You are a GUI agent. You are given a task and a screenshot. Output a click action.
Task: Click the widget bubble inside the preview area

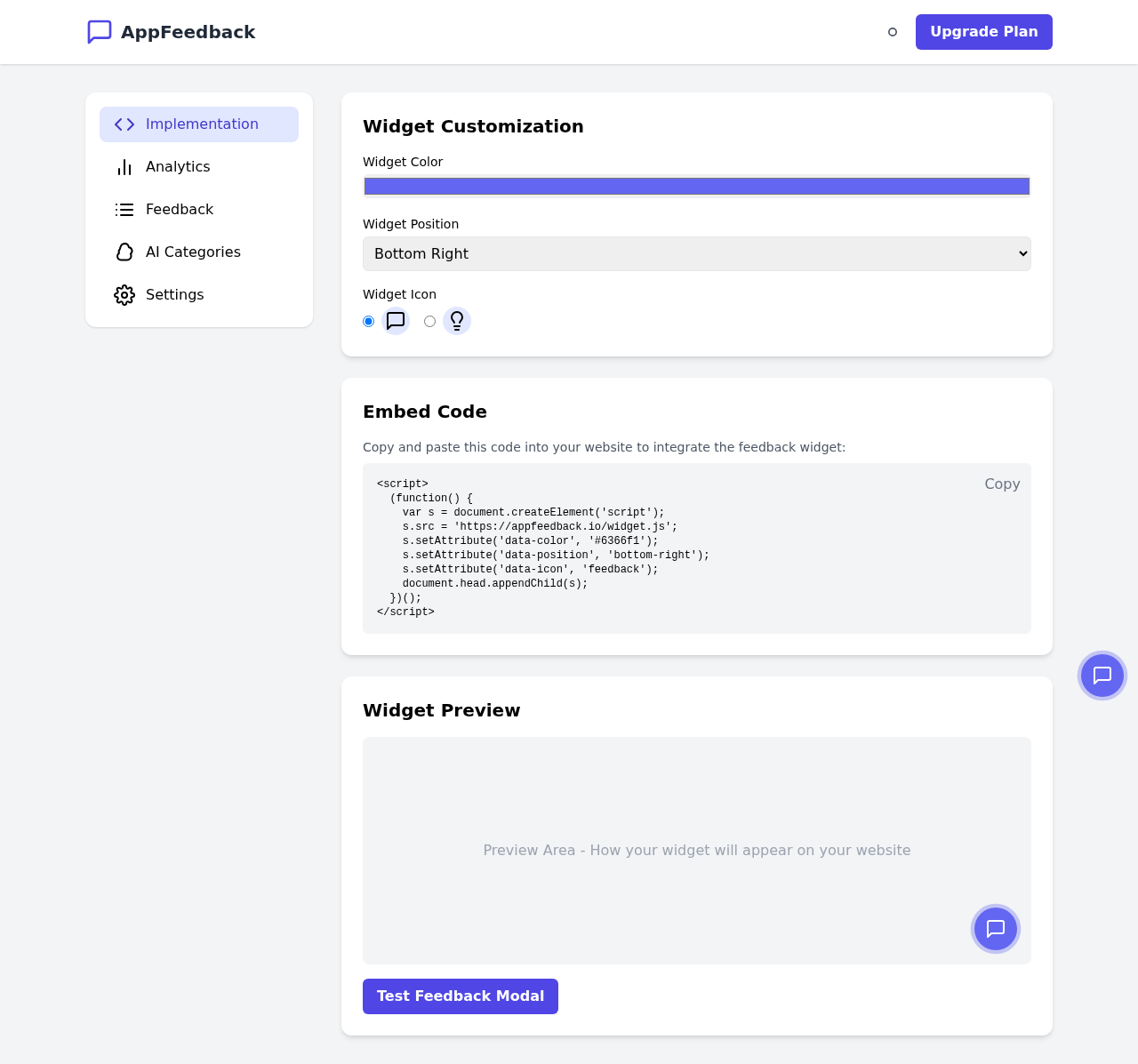(x=995, y=929)
